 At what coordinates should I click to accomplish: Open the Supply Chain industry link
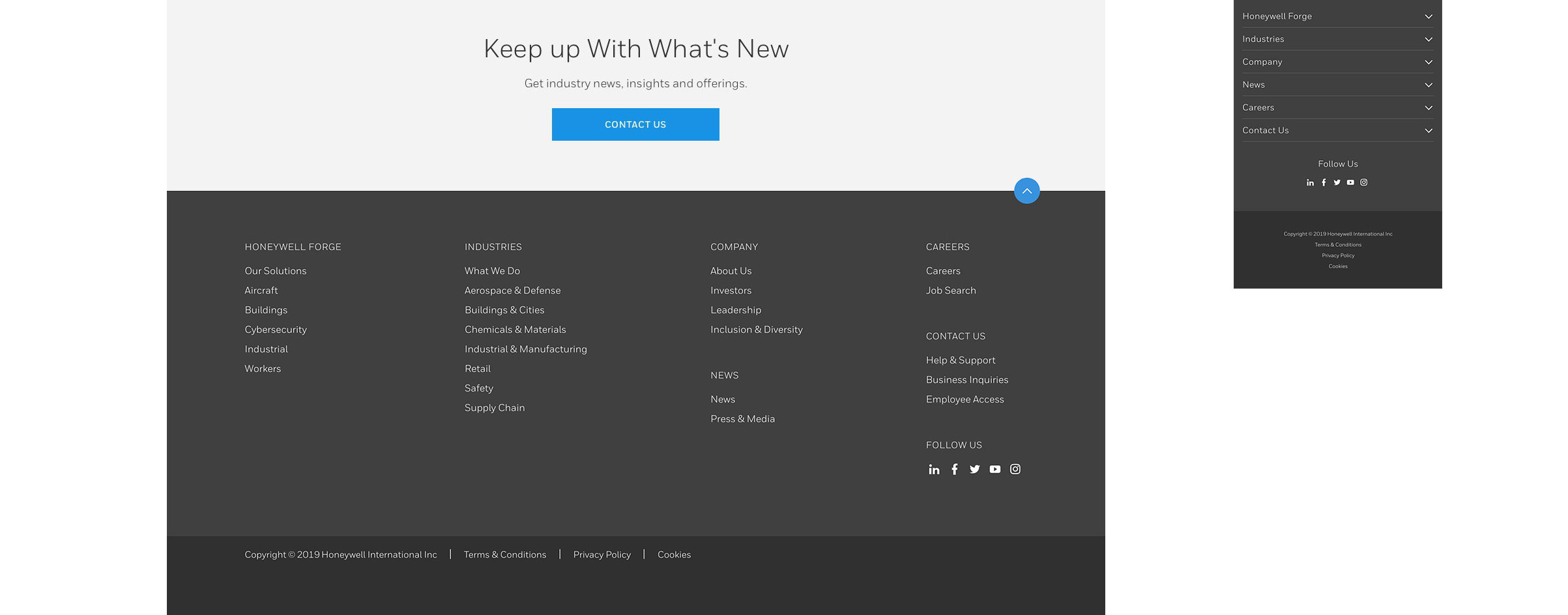coord(494,408)
